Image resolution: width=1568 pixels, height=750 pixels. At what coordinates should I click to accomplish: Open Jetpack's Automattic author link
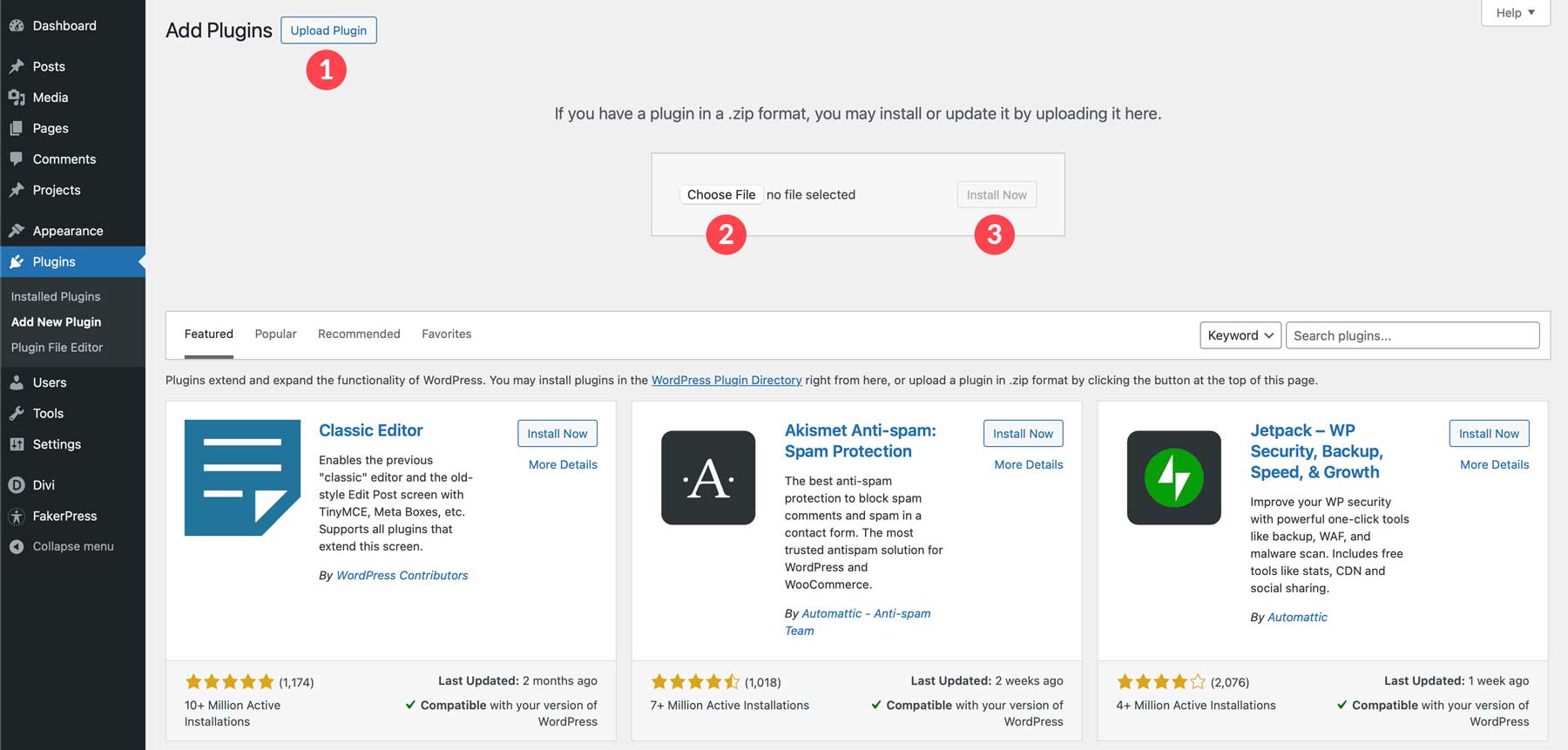(1297, 618)
